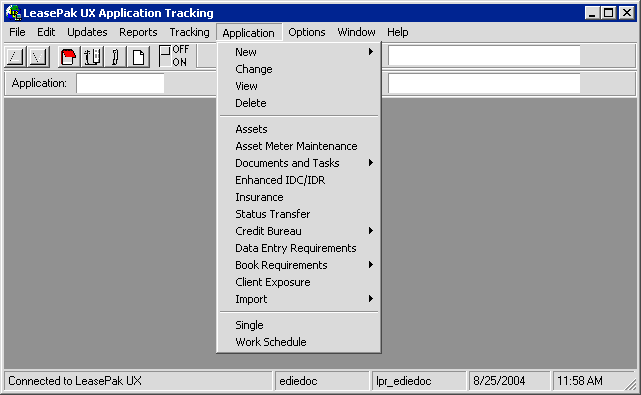Screen dimensions: 641x395
Task: Click the Application number input field
Action: tap(120, 83)
